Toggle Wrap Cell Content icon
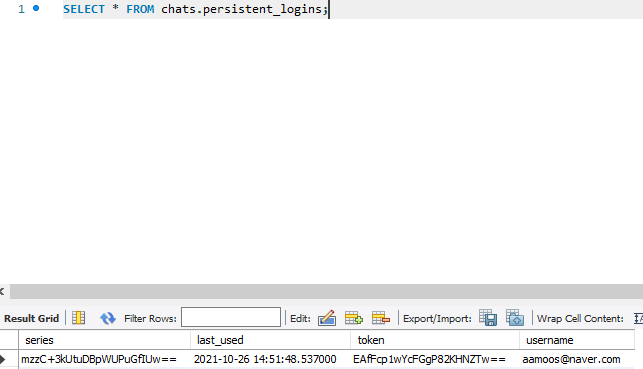Viewport: 643px width, 369px height. click(x=638, y=319)
